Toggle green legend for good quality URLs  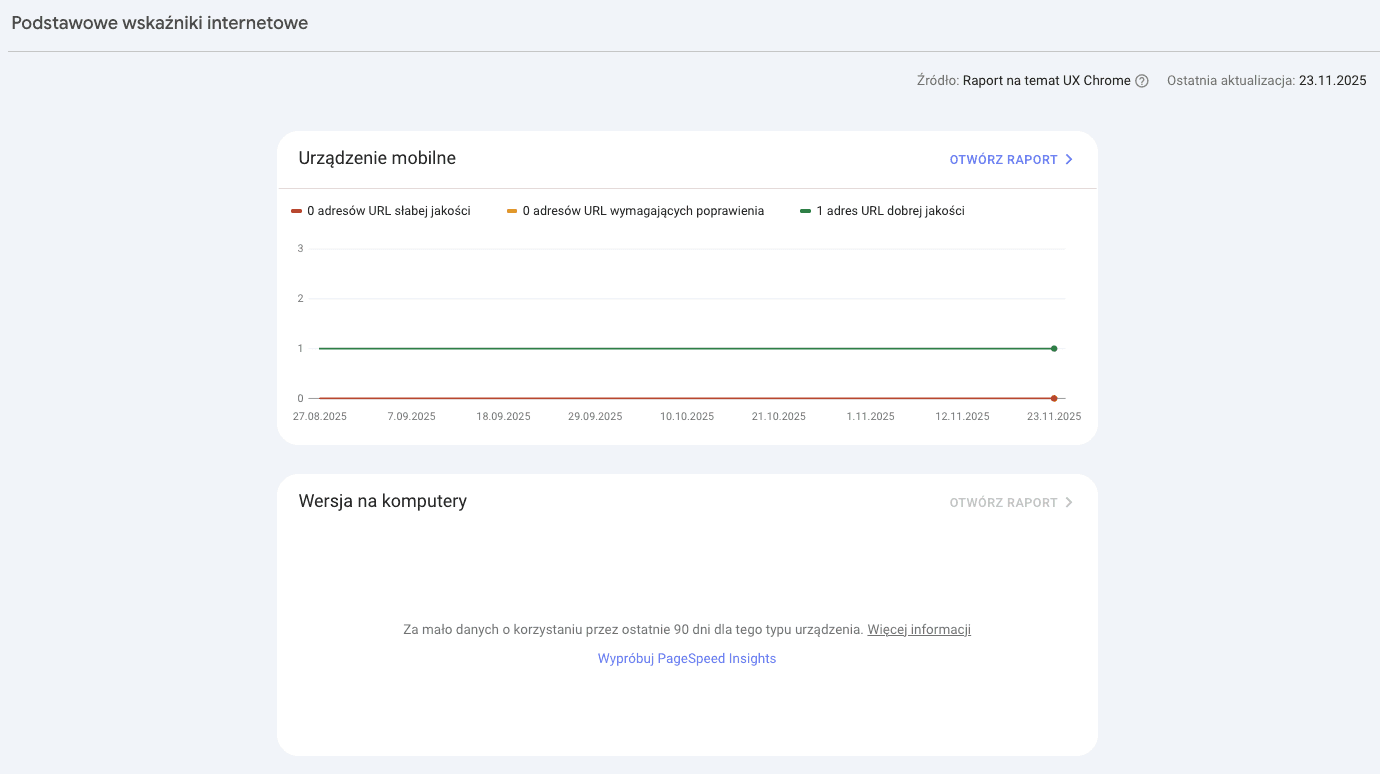[x=883, y=211]
